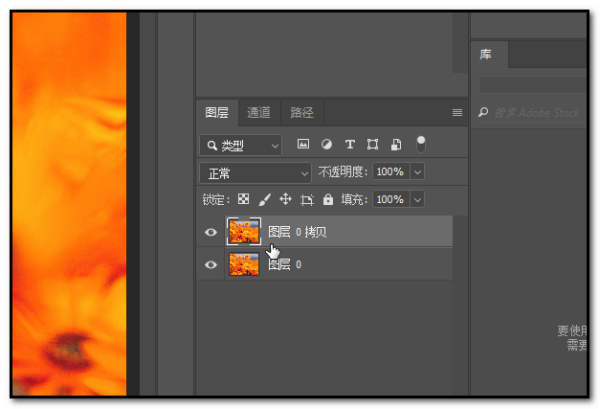Image resolution: width=600 pixels, height=409 pixels.
Task: Toggle the layer filtering switch
Action: pos(421,144)
